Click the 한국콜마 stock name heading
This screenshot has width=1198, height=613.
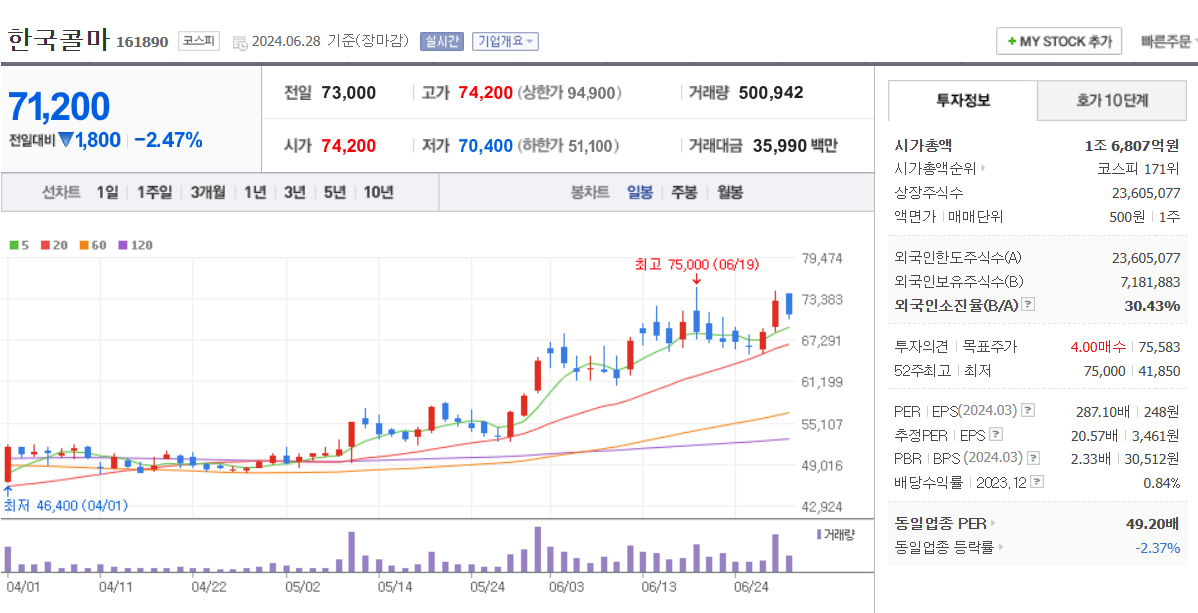pyautogui.click(x=58, y=40)
